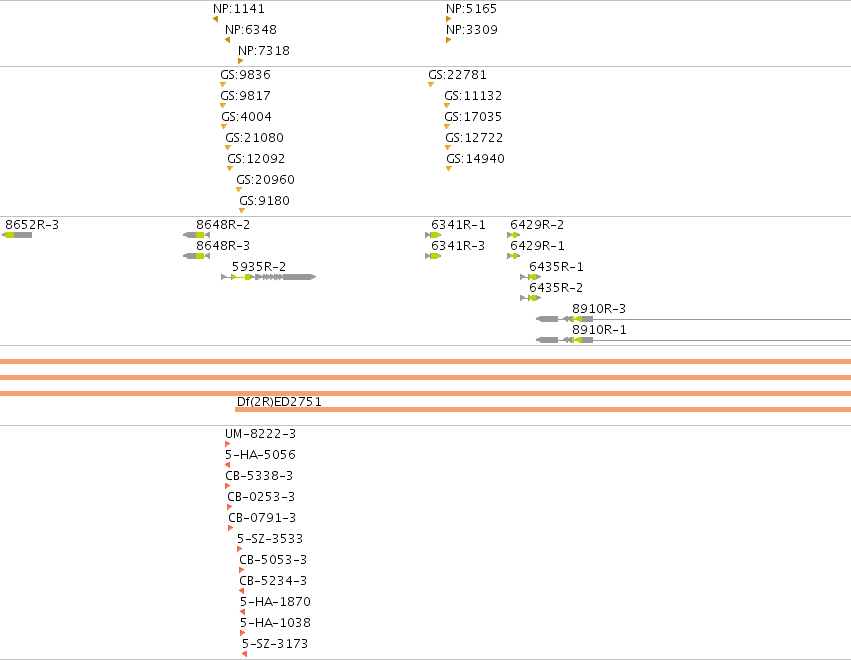Screen dimensions: 851x660
Task: Click the 6435R-2 gene glyph
Action: (x=531, y=298)
